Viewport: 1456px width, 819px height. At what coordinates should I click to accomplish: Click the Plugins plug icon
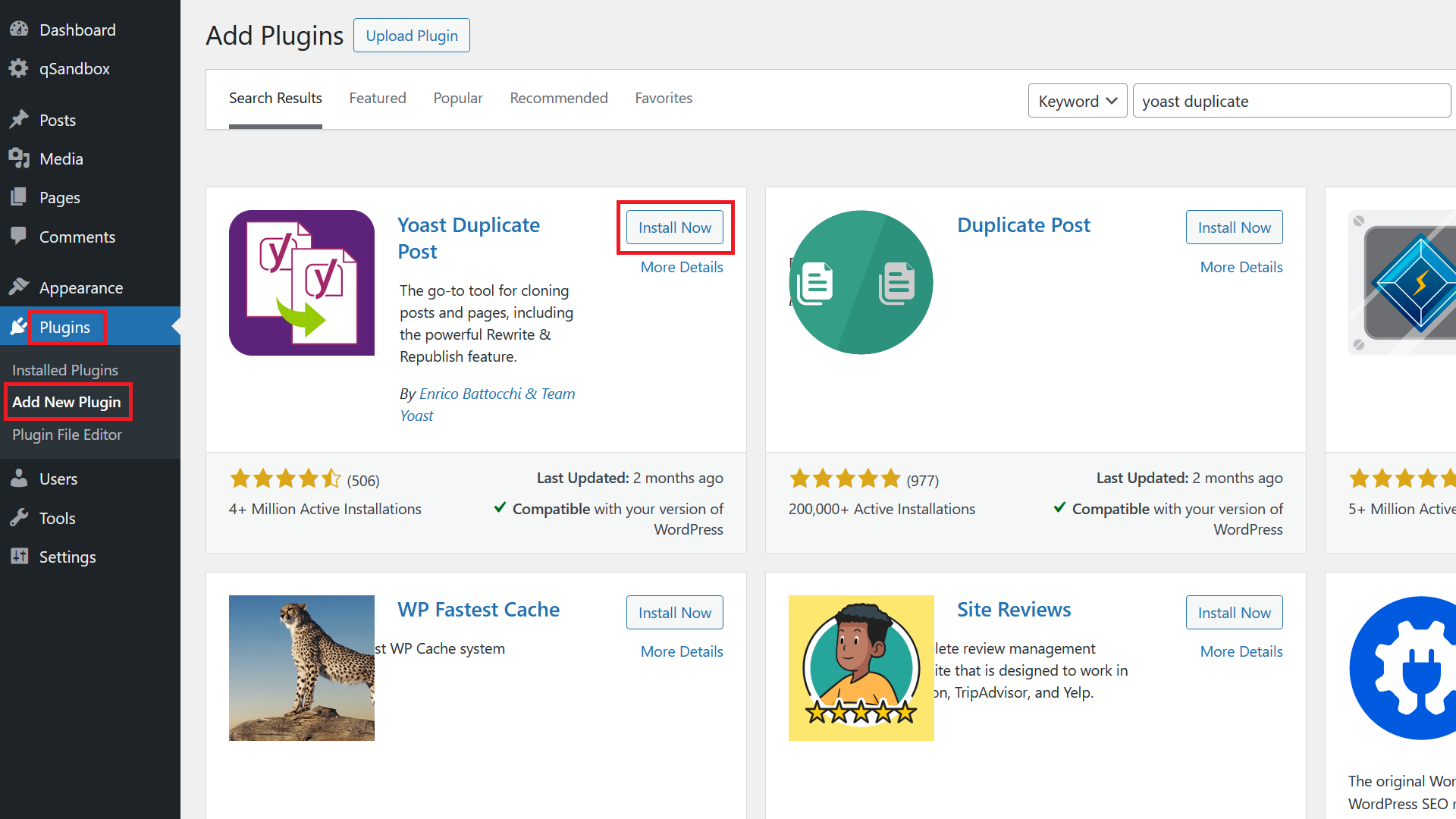tap(19, 327)
